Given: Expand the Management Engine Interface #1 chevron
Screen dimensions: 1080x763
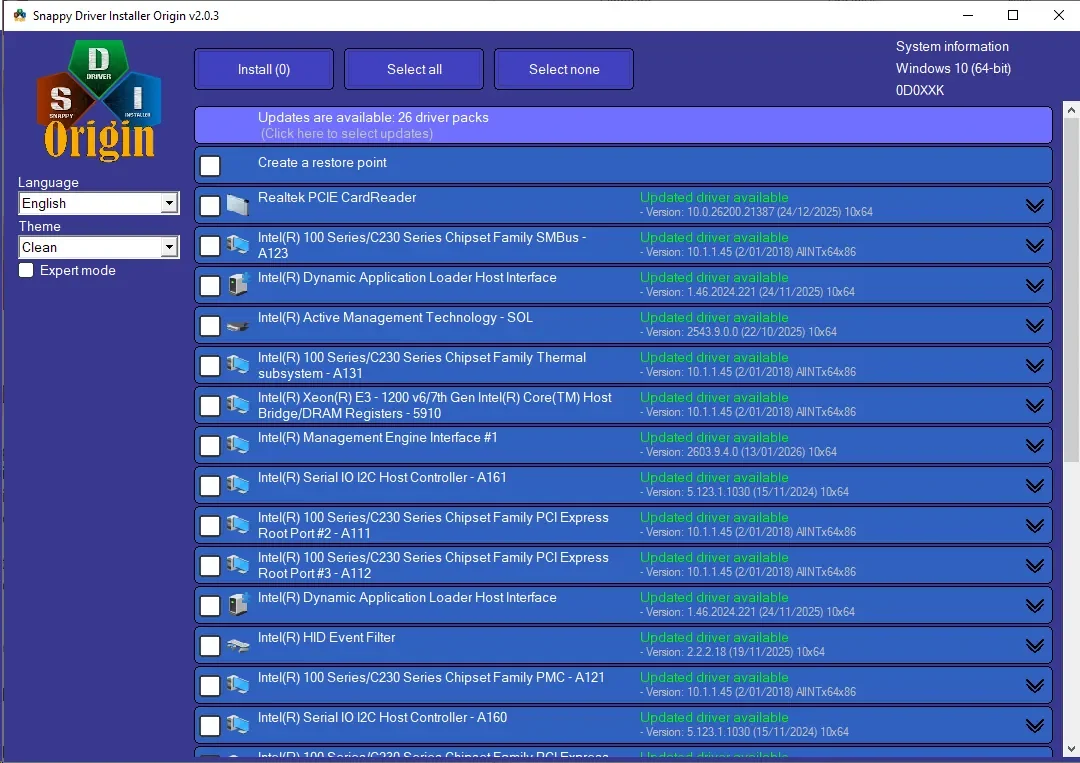Looking at the screenshot, I should 1035,445.
